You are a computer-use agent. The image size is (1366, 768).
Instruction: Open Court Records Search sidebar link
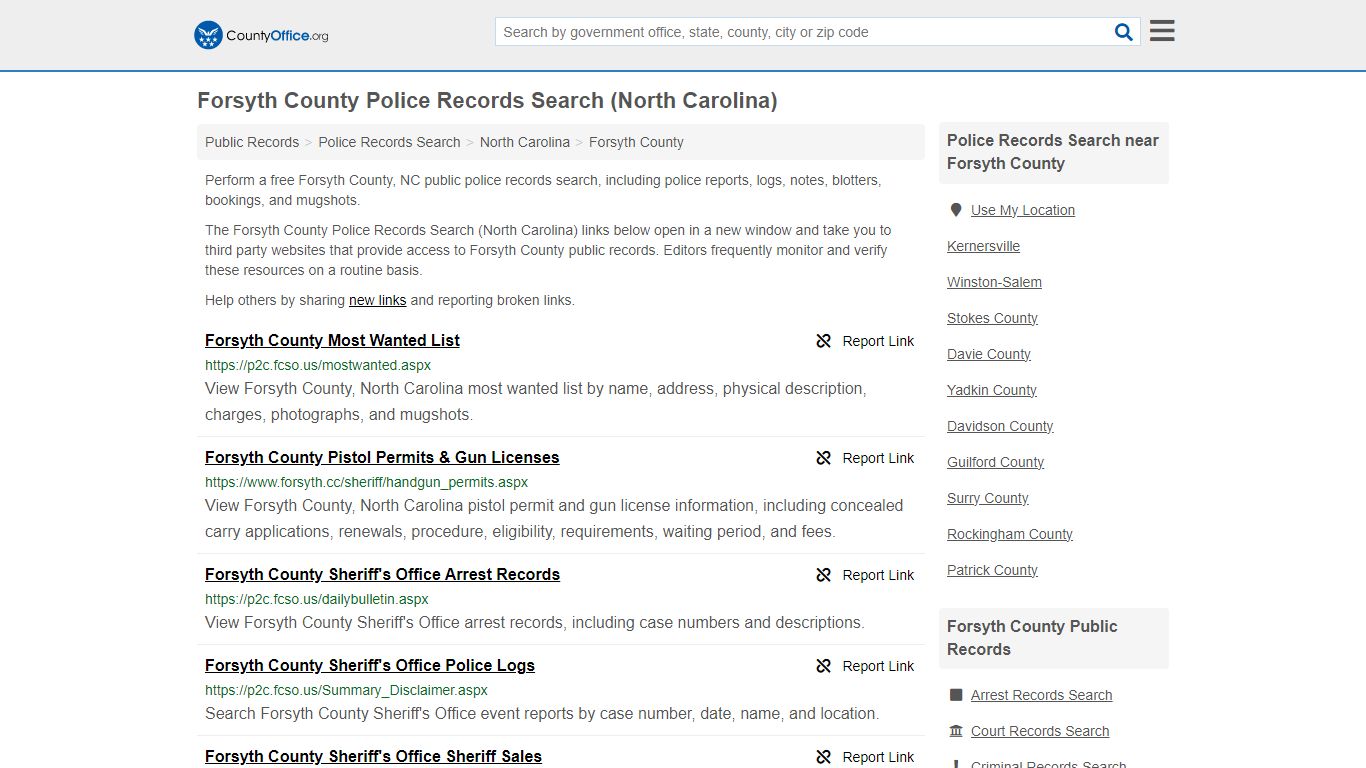pyautogui.click(x=1040, y=731)
